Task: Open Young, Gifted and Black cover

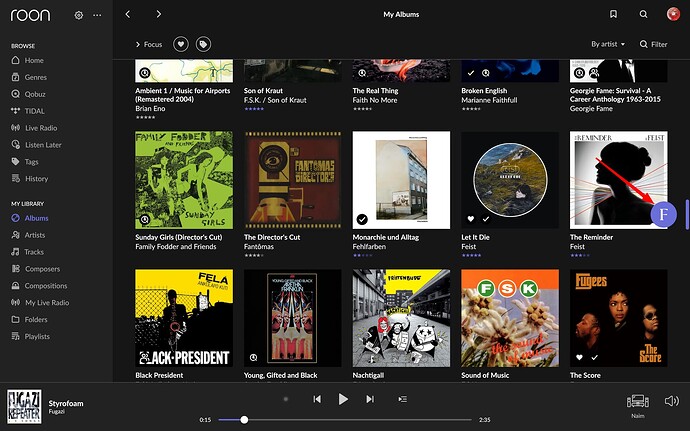Action: (x=293, y=318)
